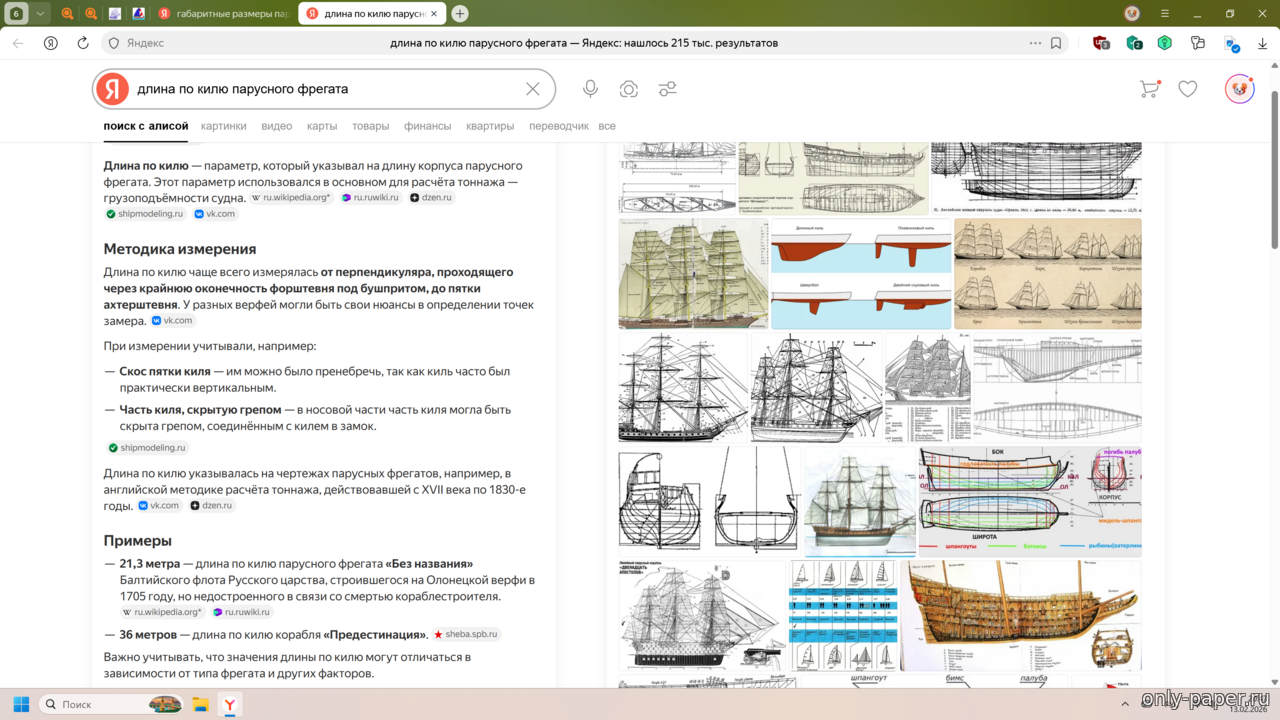This screenshot has height=720, width=1280.
Task: Switch to the "картинки" search tab
Action: tap(223, 126)
